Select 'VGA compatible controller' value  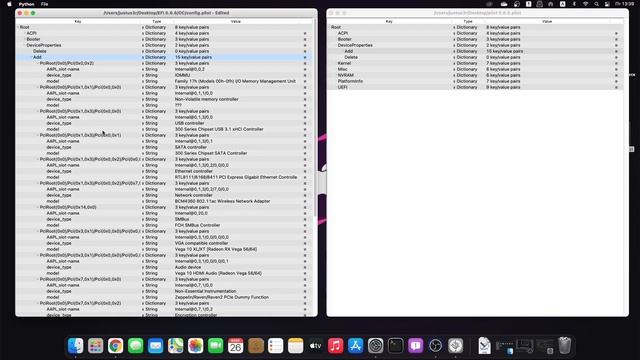[201, 243]
